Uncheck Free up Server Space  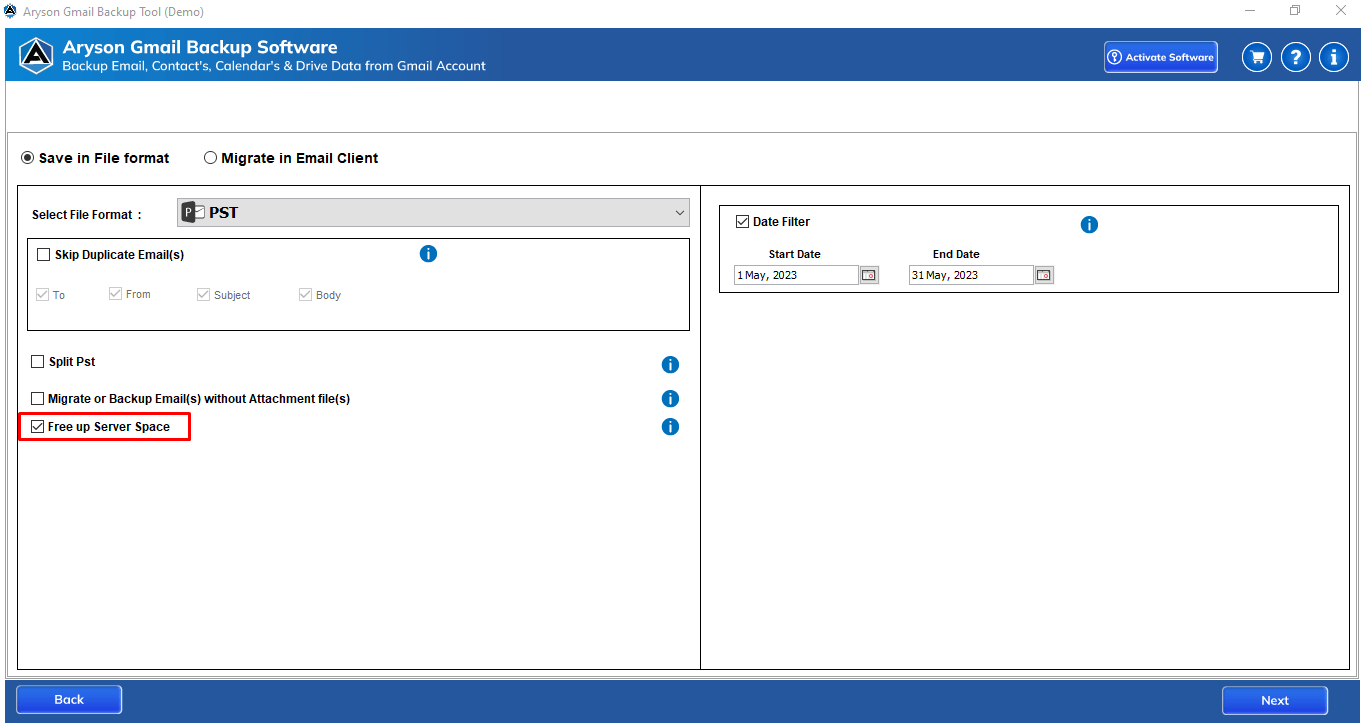coord(38,427)
